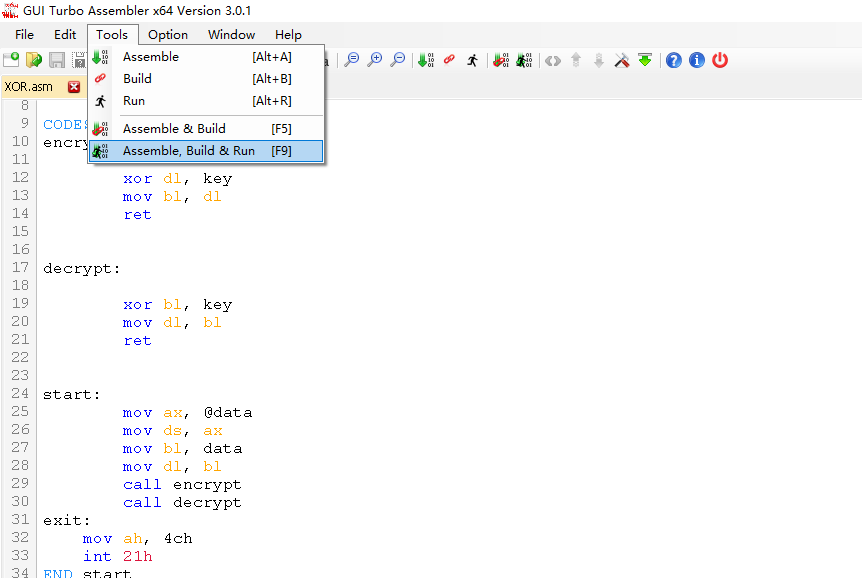Click line number 17 in the gutter
The height and width of the screenshot is (578, 862).
20,267
